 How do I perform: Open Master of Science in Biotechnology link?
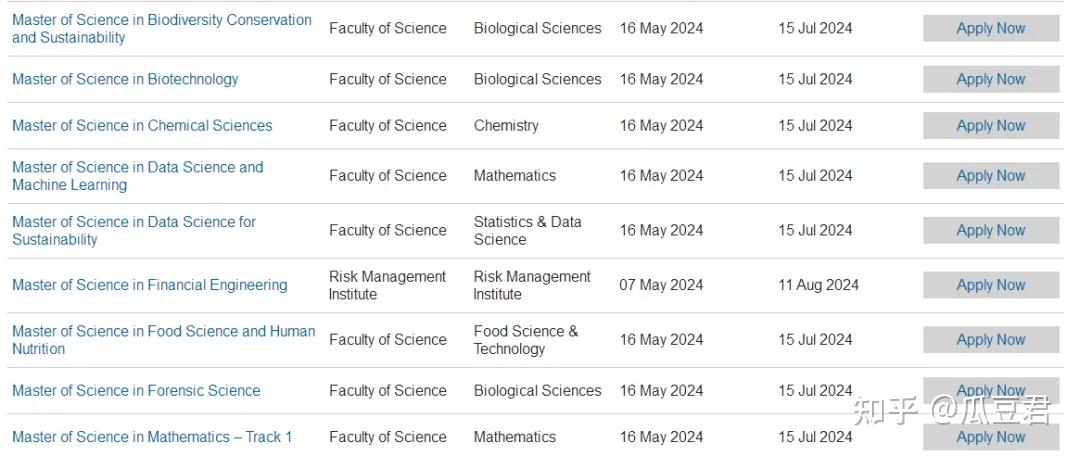tap(125, 79)
